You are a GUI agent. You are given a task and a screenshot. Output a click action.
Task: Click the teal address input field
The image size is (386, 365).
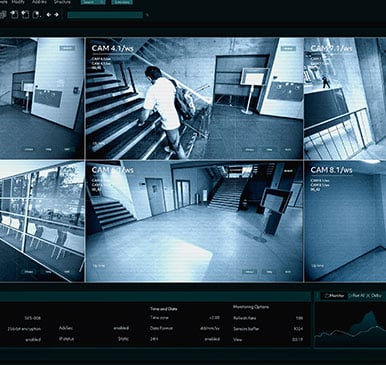coord(105,15)
